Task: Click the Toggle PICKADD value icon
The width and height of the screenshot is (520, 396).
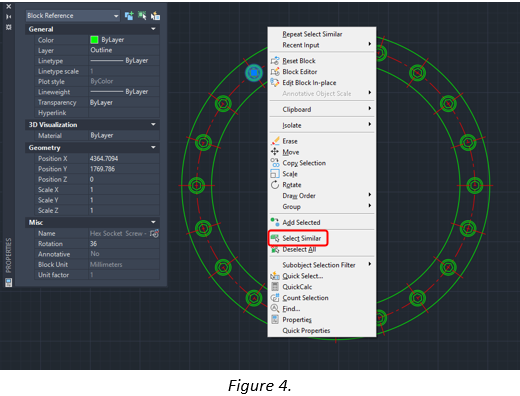Action: tap(129, 16)
